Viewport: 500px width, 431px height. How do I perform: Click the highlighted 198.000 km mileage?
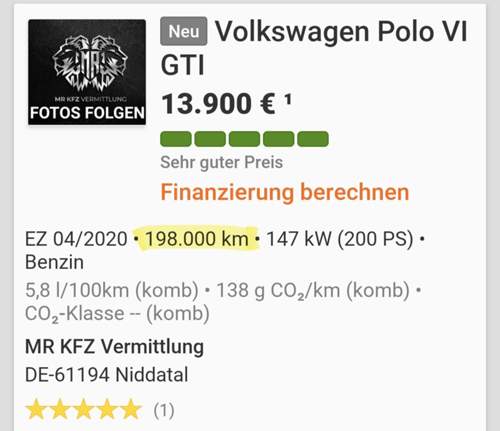197,239
